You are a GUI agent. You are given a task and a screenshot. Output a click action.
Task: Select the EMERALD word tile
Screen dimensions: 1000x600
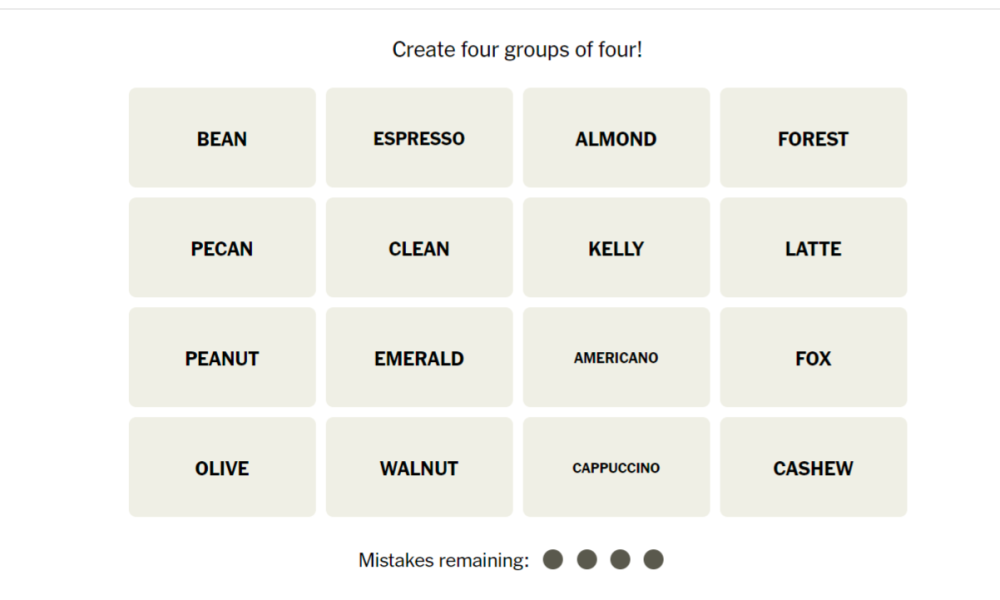click(419, 358)
